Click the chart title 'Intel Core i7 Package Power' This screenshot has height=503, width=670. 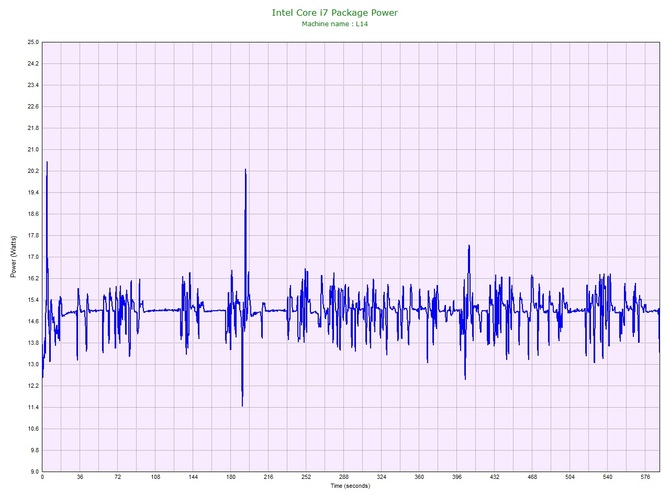coord(335,13)
